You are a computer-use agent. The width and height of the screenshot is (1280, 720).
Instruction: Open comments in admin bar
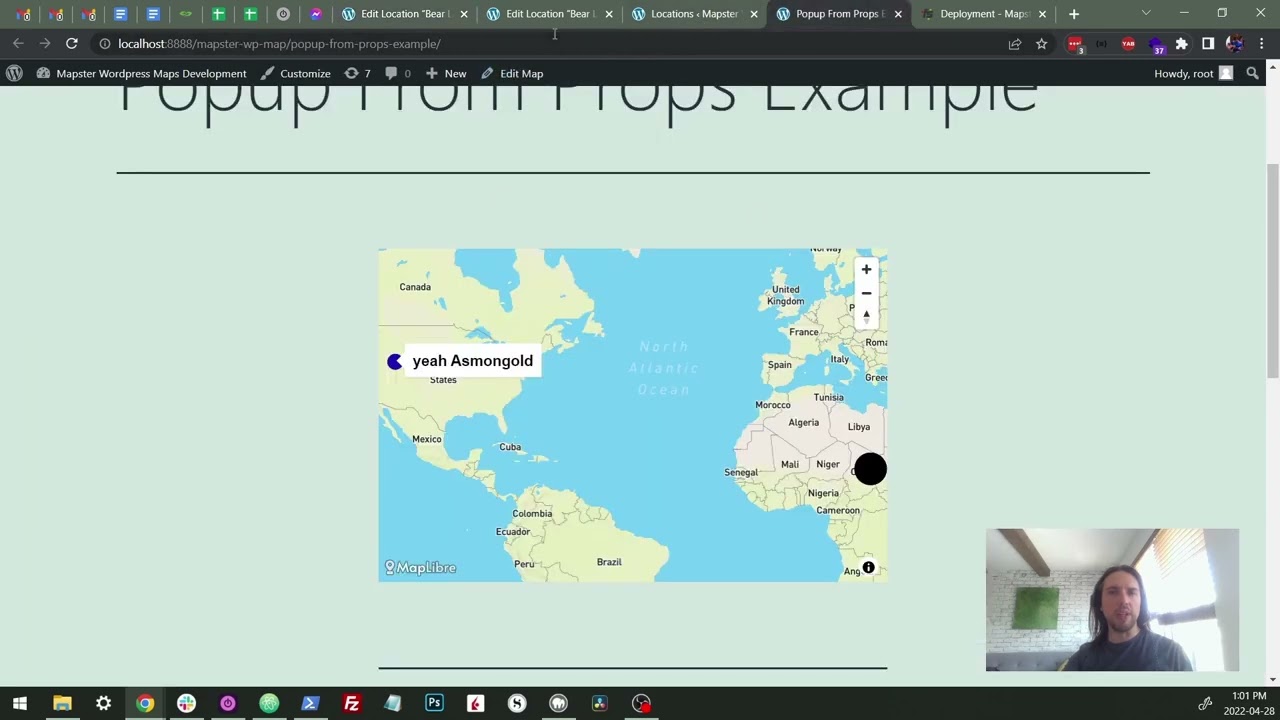point(398,73)
